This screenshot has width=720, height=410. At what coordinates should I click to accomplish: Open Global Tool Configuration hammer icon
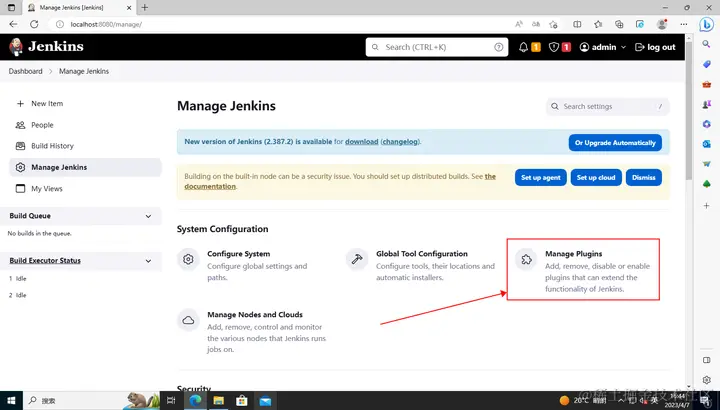click(357, 259)
